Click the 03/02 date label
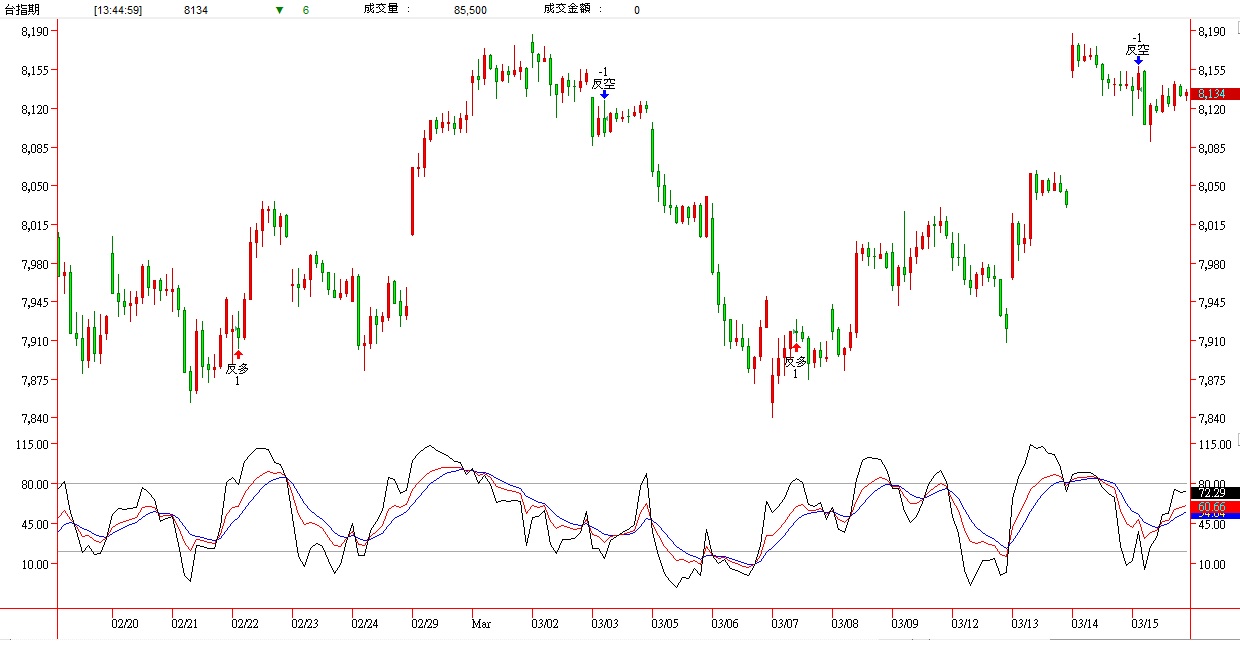1240x649 pixels. pyautogui.click(x=545, y=623)
